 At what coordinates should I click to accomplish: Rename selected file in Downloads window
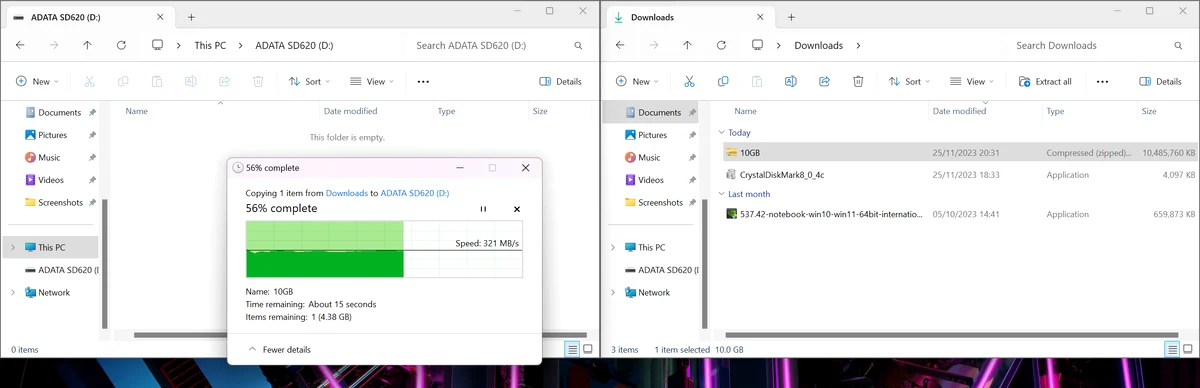point(790,82)
